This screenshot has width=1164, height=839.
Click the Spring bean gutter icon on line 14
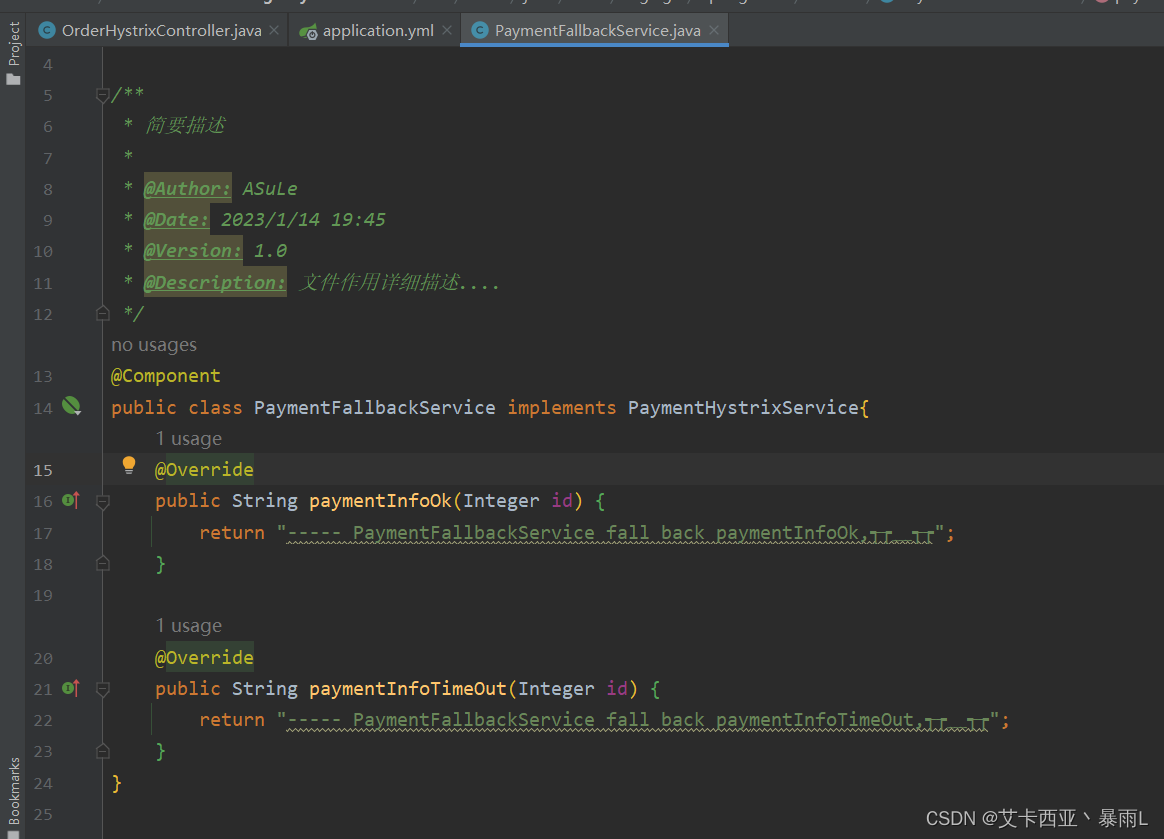pyautogui.click(x=71, y=405)
